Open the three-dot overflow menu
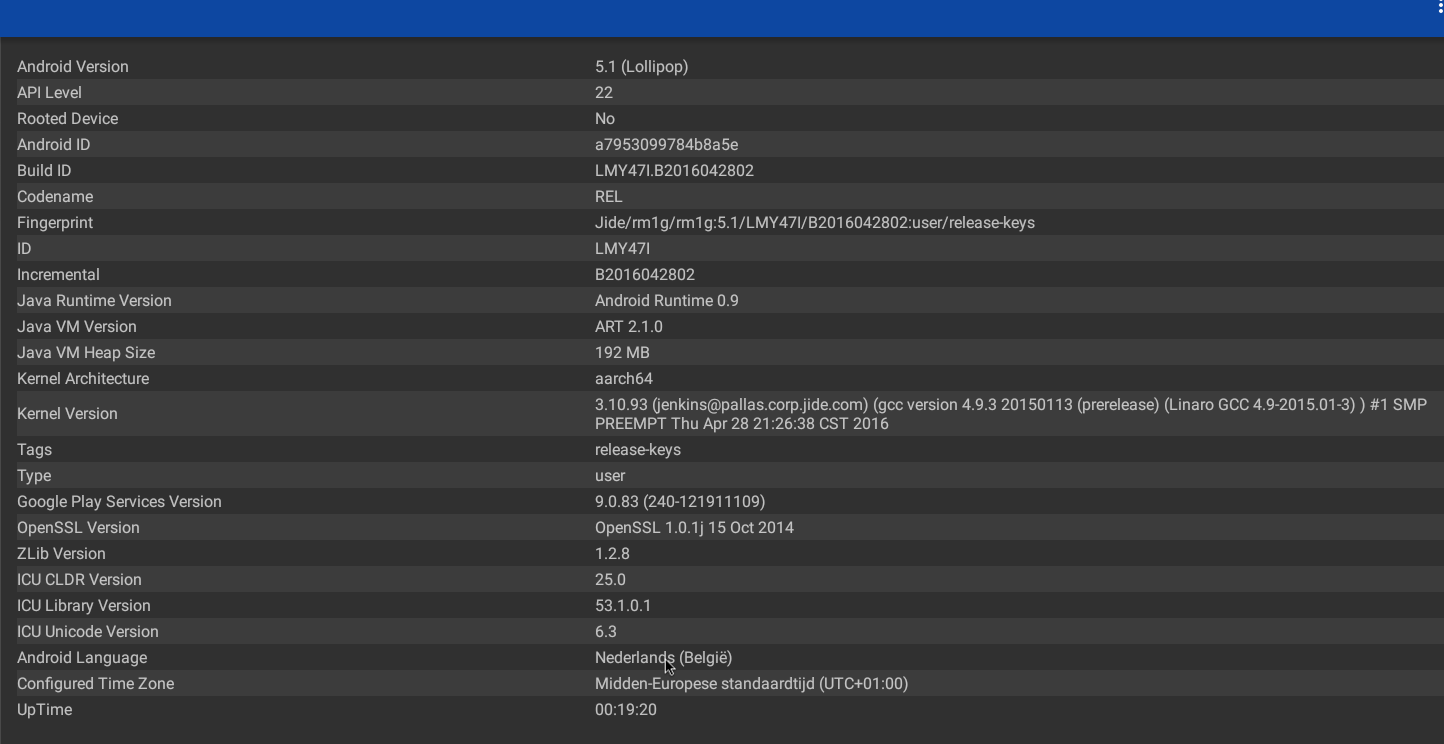This screenshot has height=744, width=1444. [x=1439, y=8]
